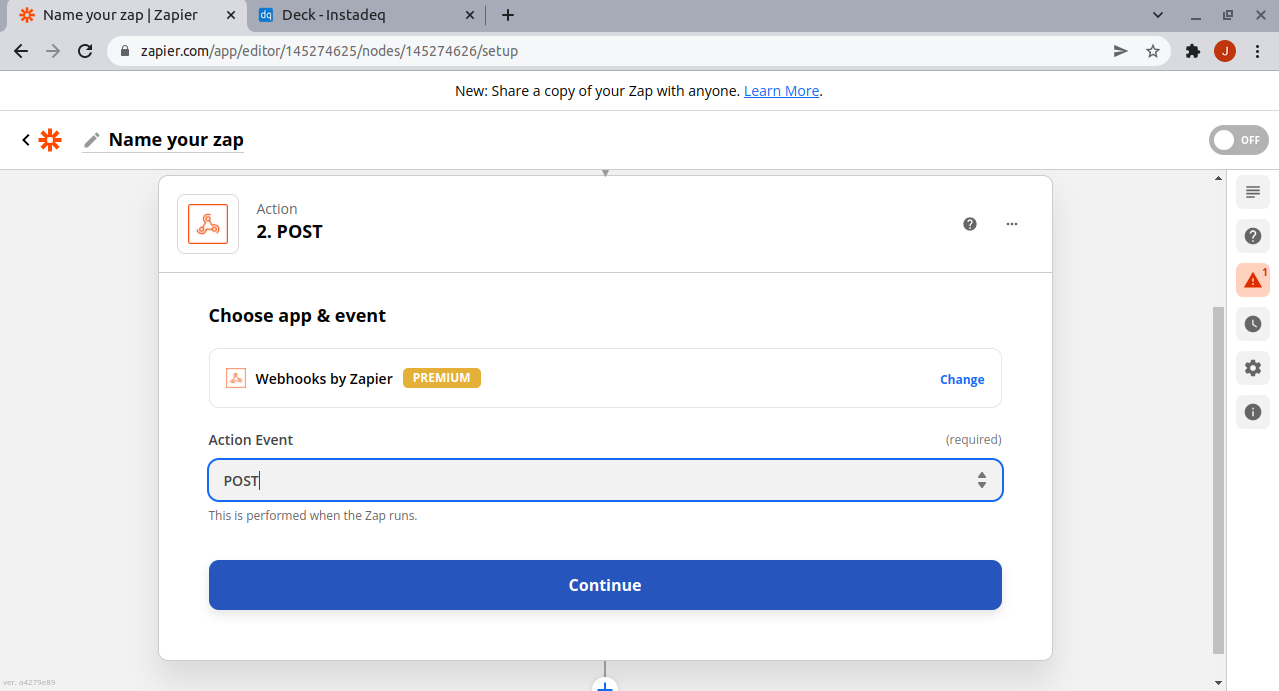Click the 'Action Event' label
This screenshot has width=1279, height=691.
point(251,440)
